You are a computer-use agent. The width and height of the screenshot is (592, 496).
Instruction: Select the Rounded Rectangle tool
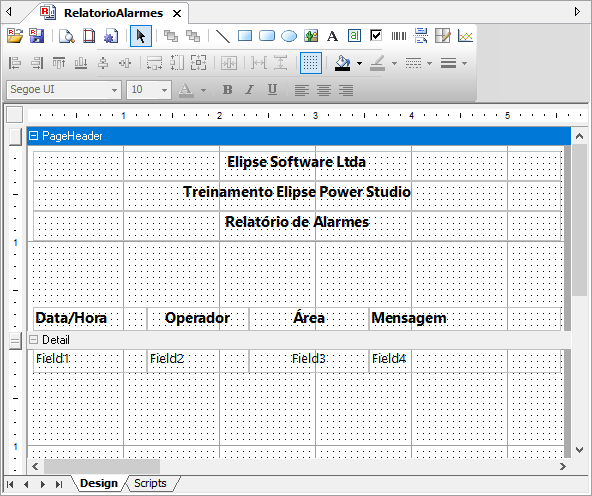[x=267, y=36]
